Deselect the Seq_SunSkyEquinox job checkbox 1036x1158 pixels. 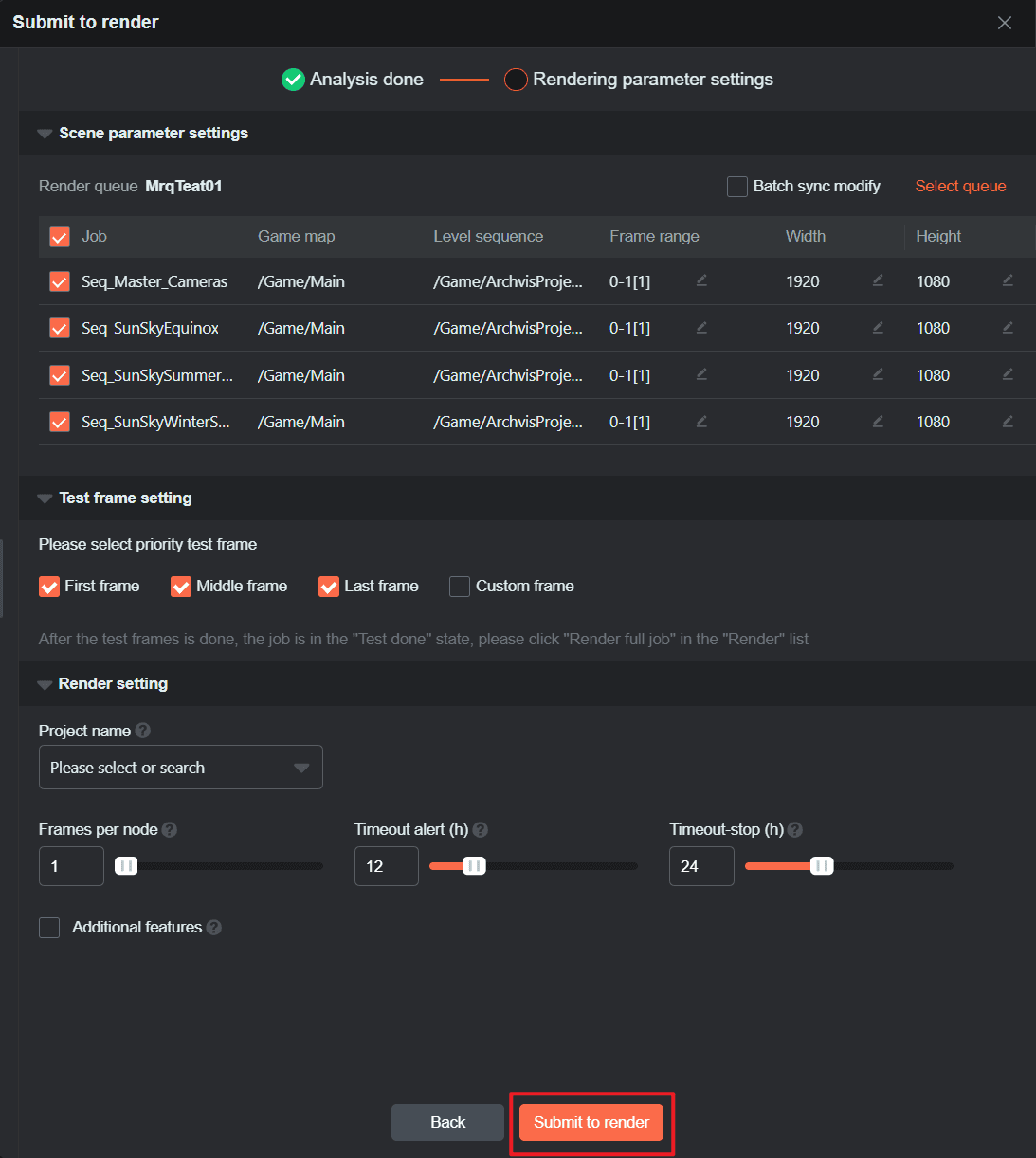tap(60, 329)
